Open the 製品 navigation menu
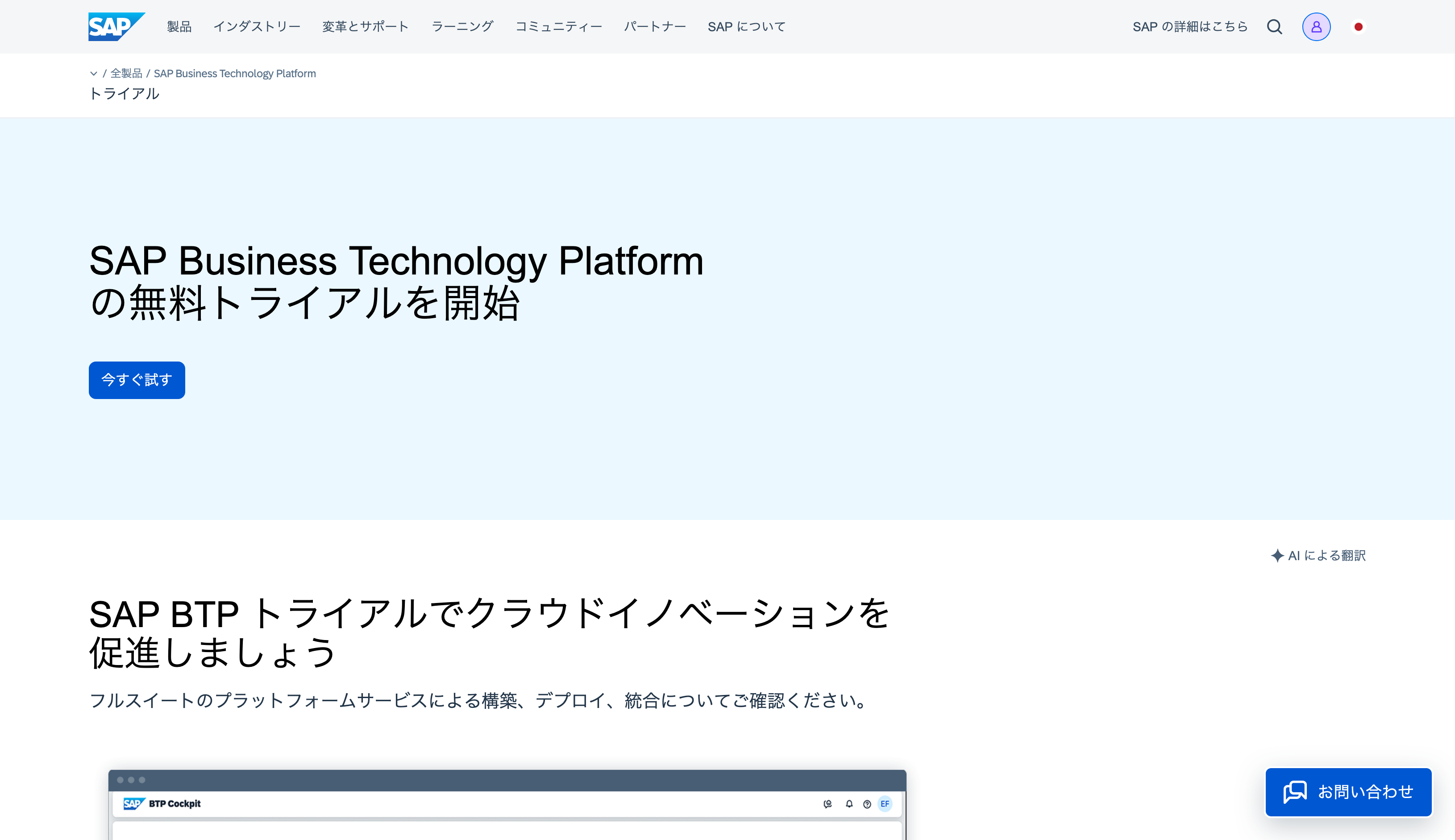This screenshot has width=1455, height=840. point(179,26)
